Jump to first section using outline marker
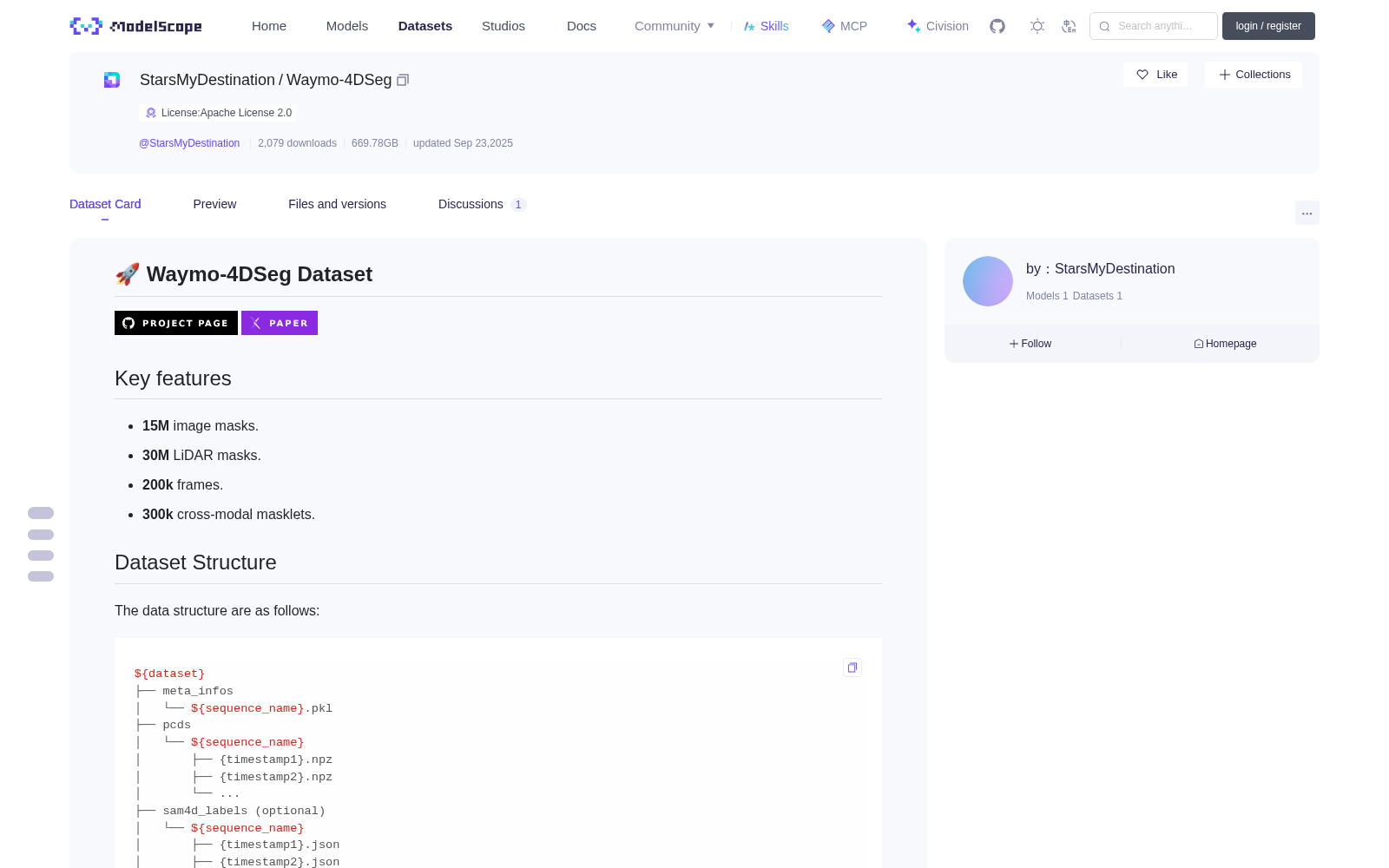The height and width of the screenshot is (868, 1389). pyautogui.click(x=41, y=513)
